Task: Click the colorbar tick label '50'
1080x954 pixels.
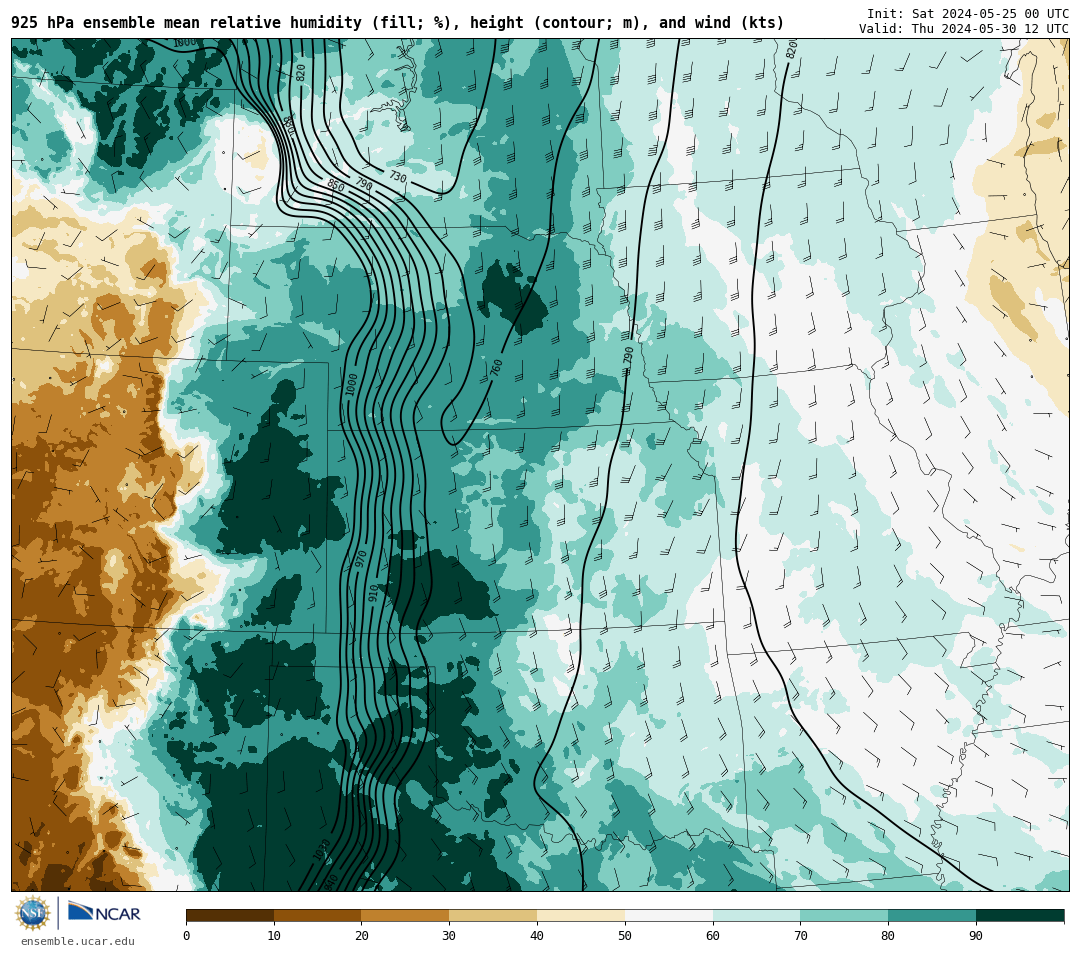Action: [625, 935]
